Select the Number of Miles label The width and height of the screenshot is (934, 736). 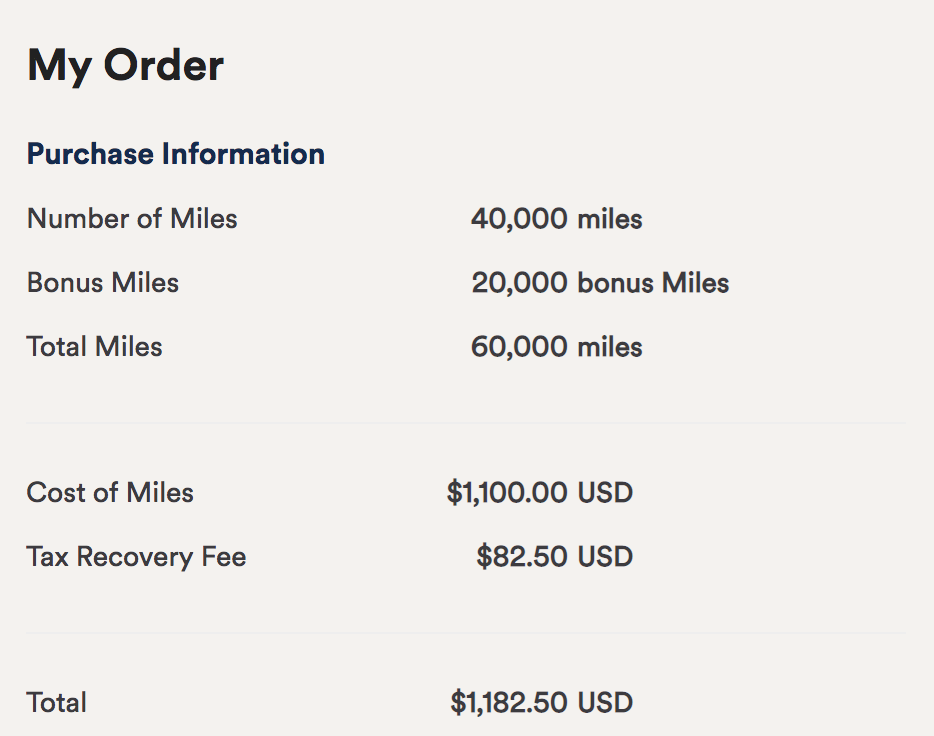click(x=132, y=218)
